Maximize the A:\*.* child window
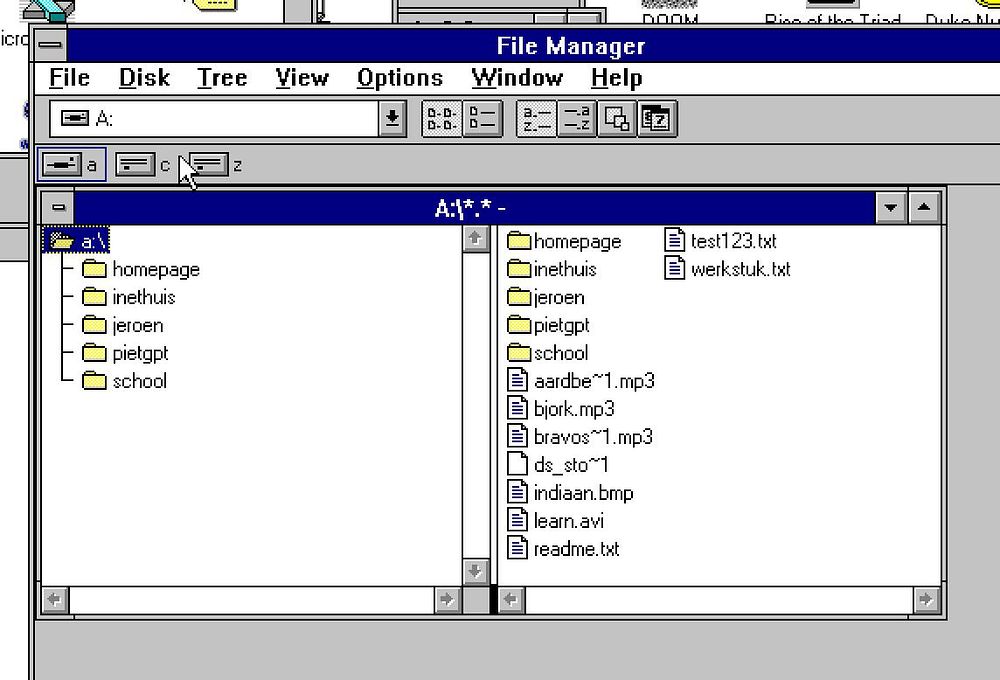 (923, 207)
